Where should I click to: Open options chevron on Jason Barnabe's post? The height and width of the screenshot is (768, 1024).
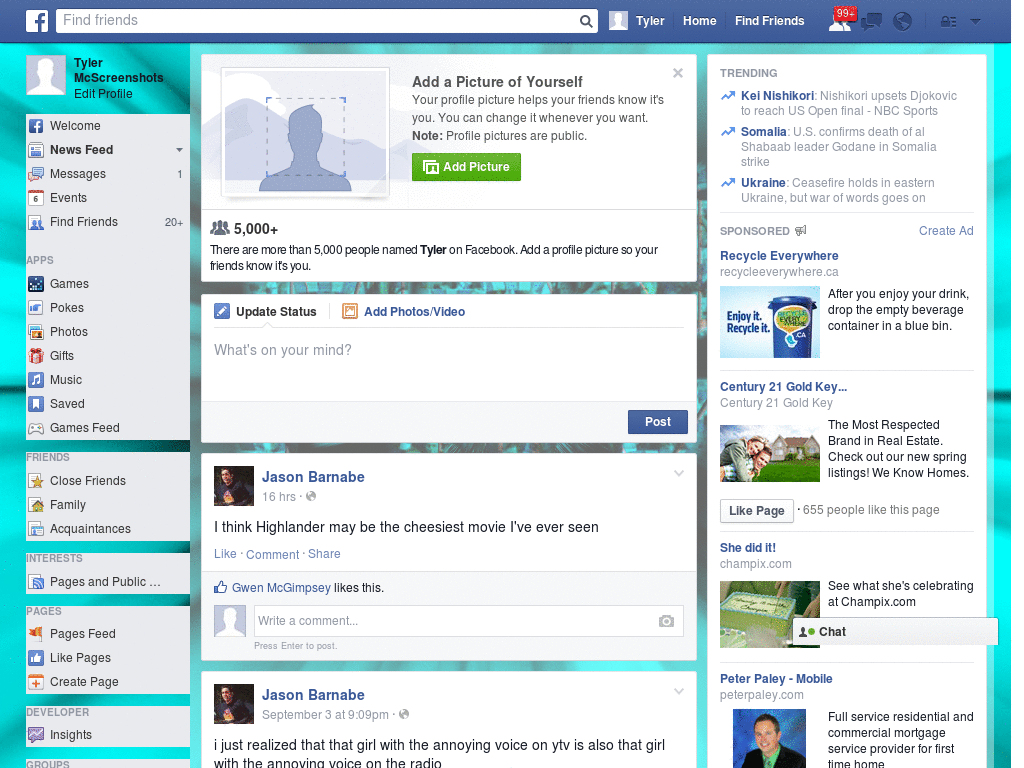pyautogui.click(x=679, y=472)
